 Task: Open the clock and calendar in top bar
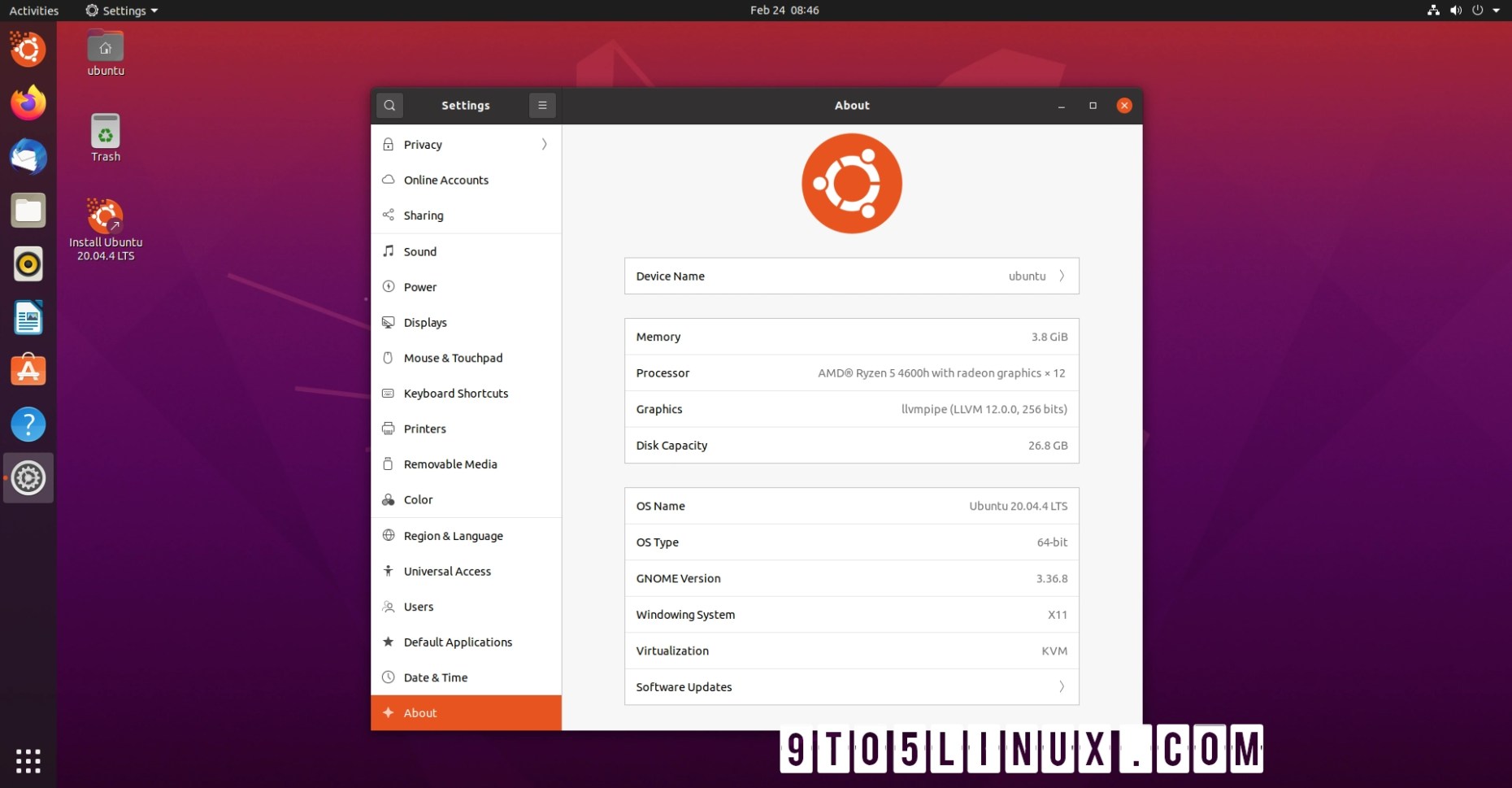click(x=784, y=11)
